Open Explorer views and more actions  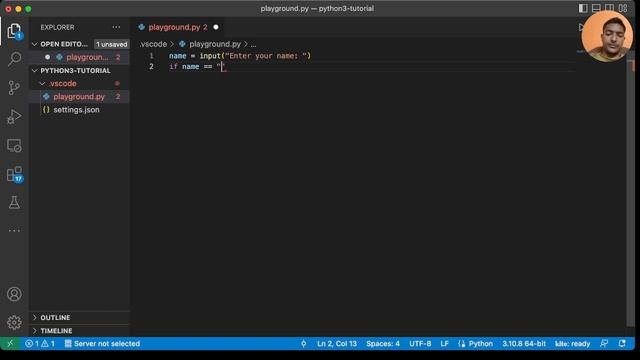pyautogui.click(x=116, y=27)
